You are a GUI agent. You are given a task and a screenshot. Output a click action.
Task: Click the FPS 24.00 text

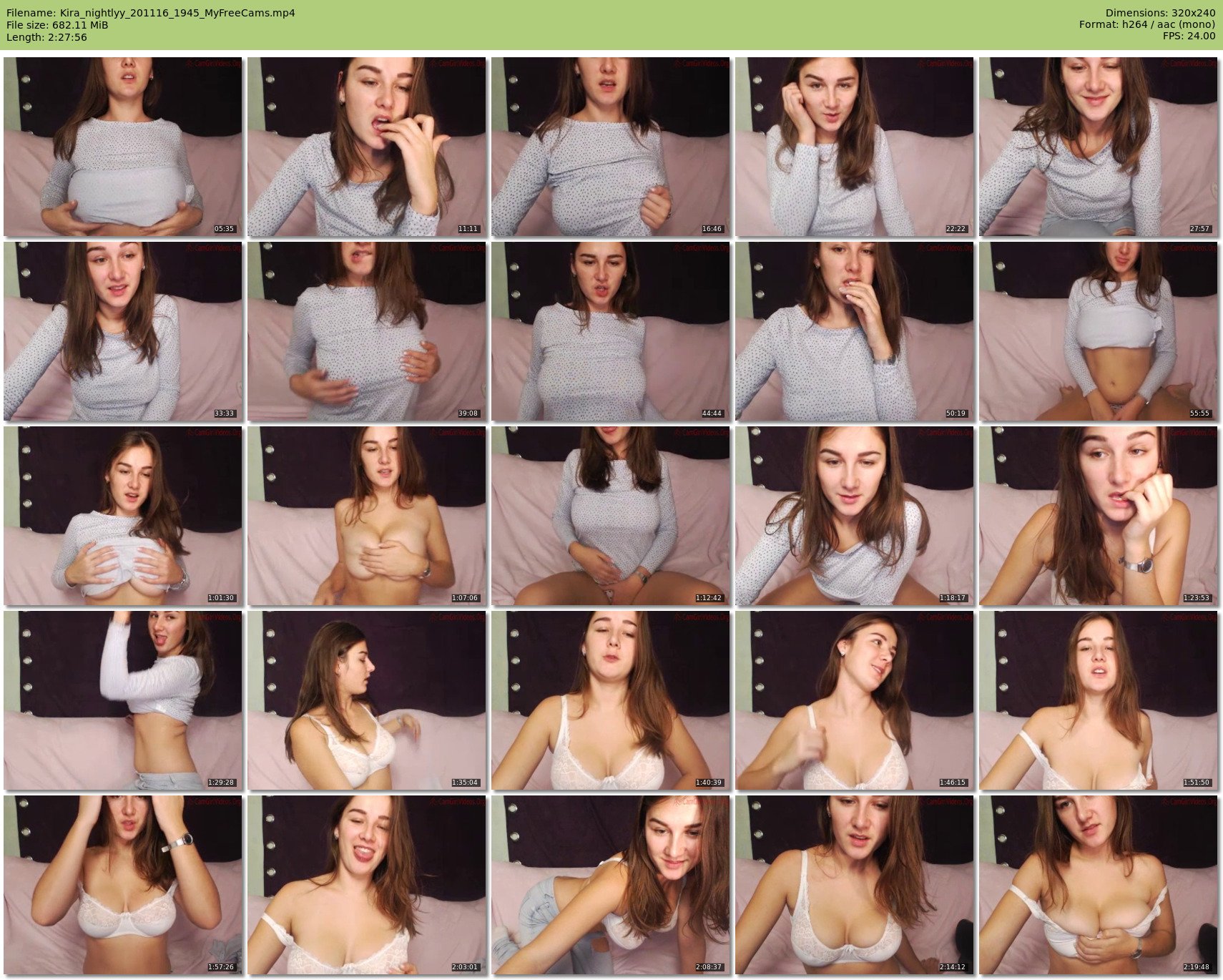[x=1189, y=36]
